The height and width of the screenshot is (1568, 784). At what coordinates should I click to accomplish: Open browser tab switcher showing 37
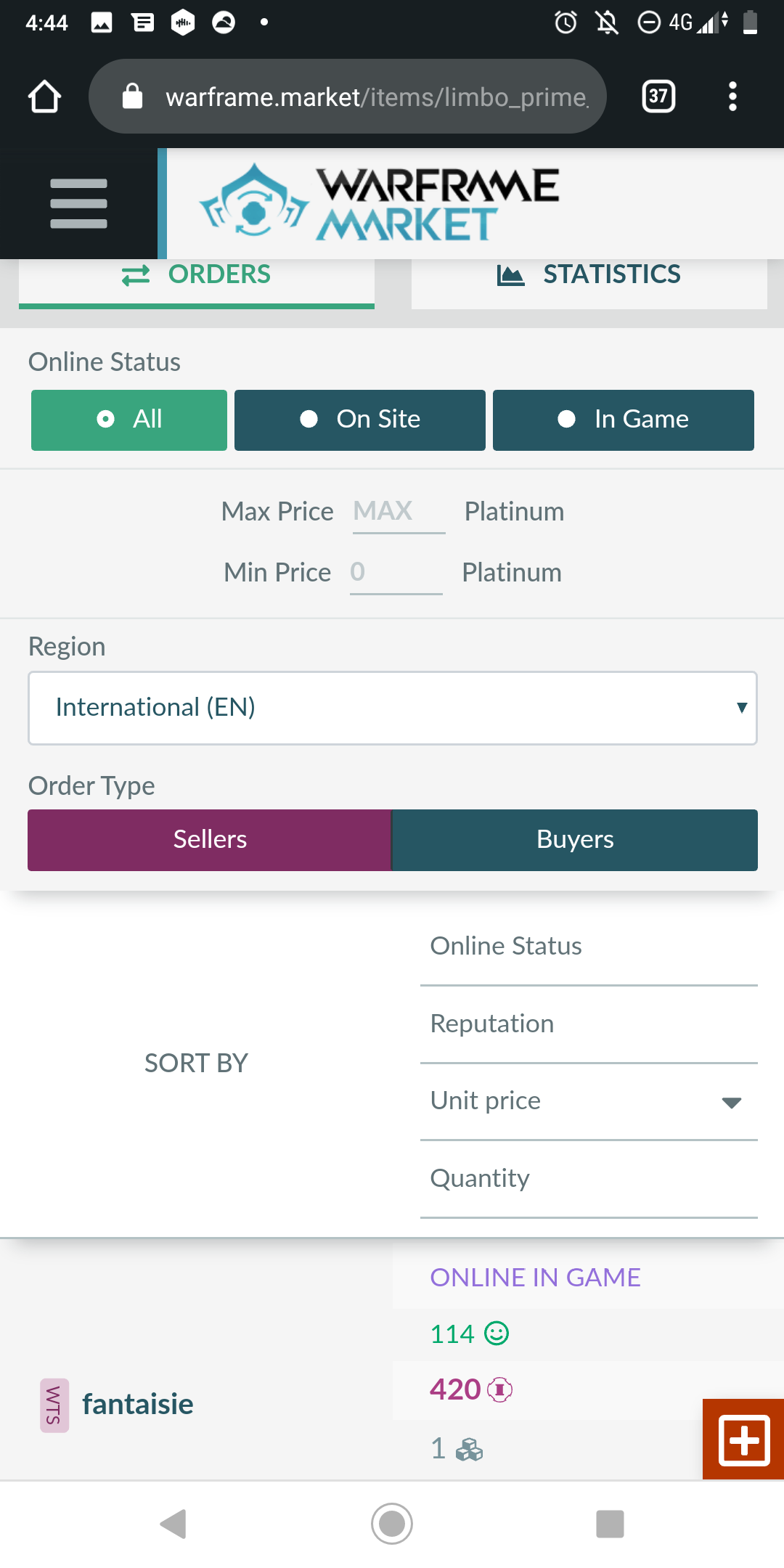[658, 96]
